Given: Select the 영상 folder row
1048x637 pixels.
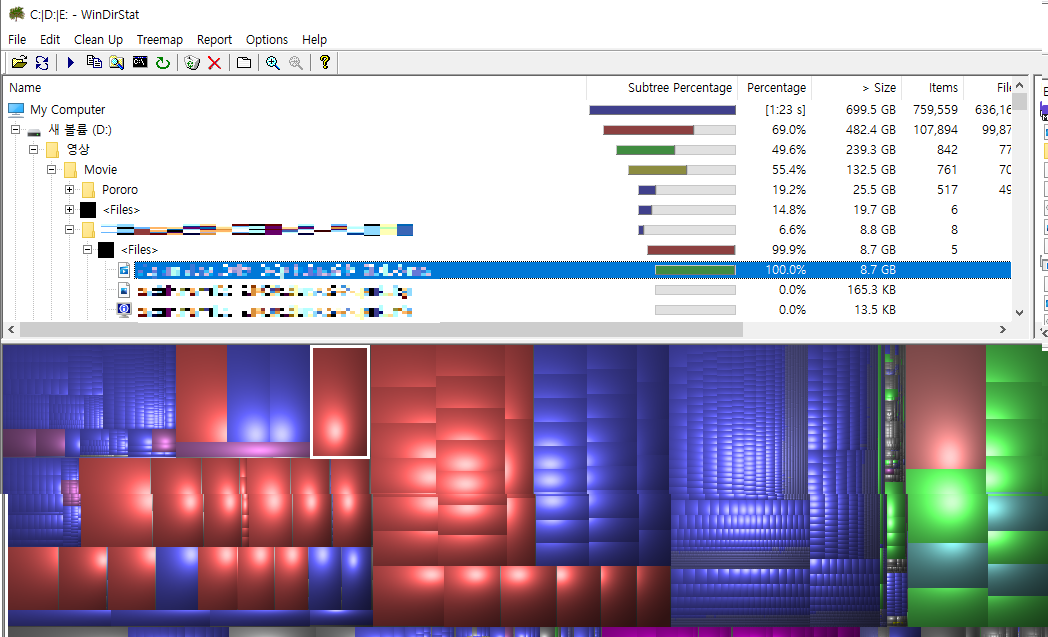Looking at the screenshot, I should (x=507, y=150).
